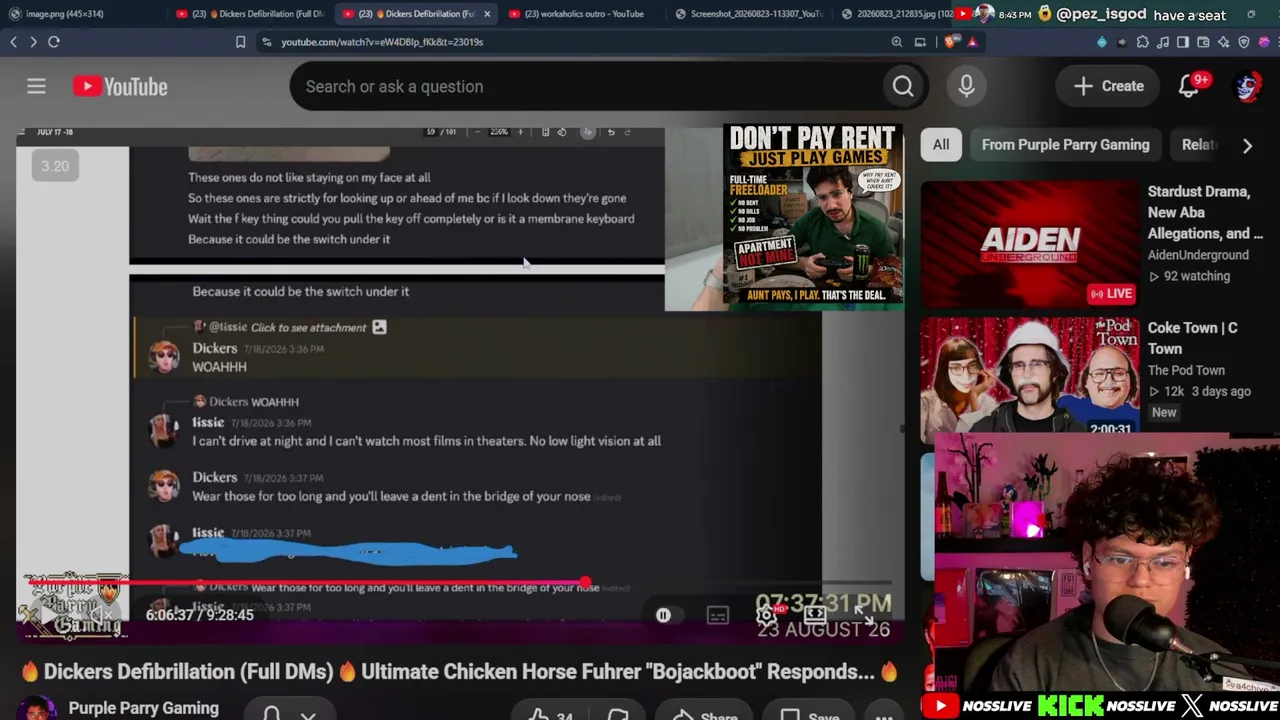Image resolution: width=1280 pixels, height=720 pixels.
Task: Open AidenUnderground channel link
Action: 1198,255
